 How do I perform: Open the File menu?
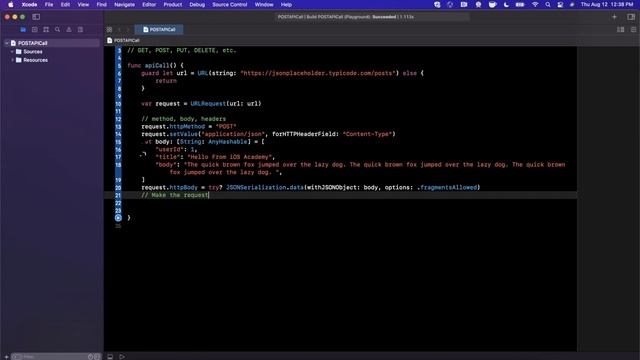click(x=49, y=4)
